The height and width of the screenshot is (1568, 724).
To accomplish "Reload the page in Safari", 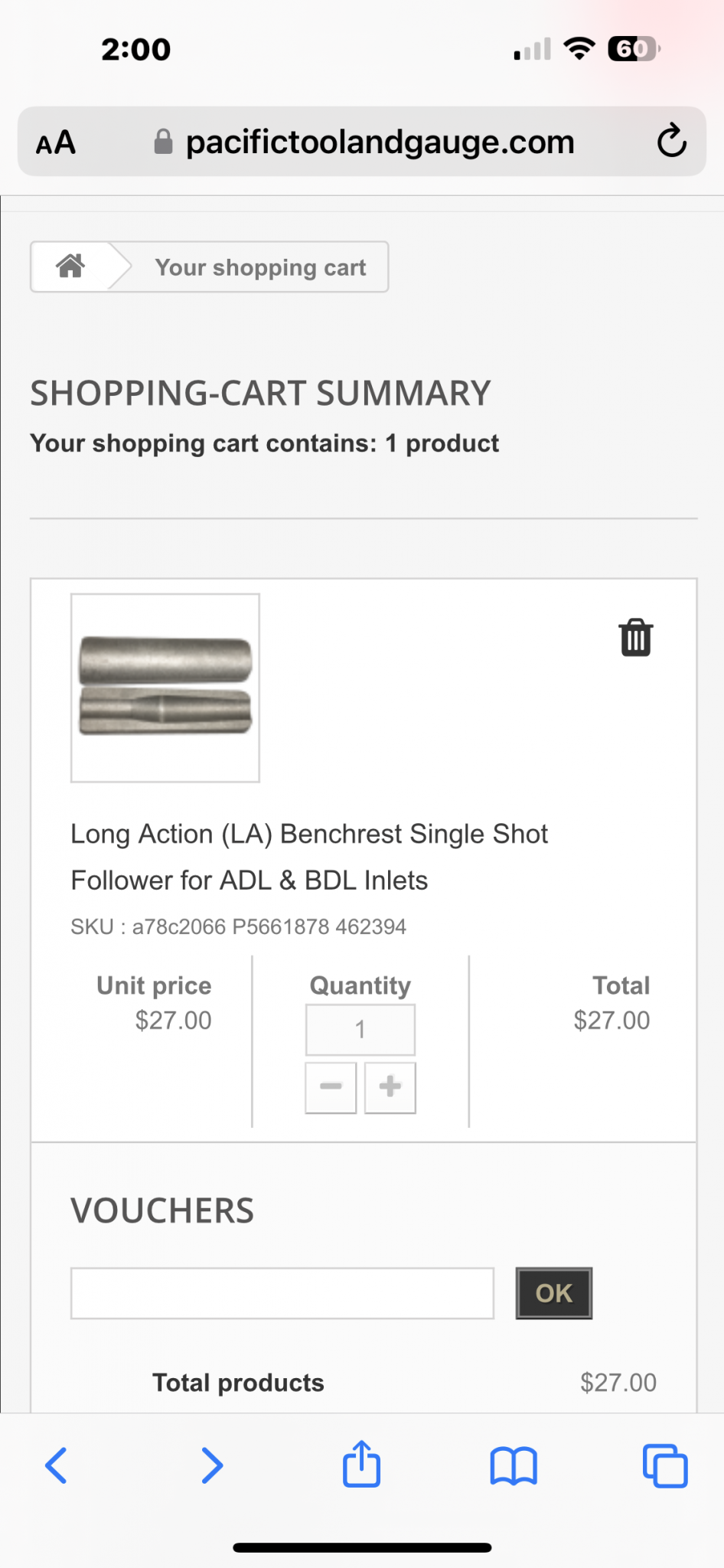I will point(671,141).
